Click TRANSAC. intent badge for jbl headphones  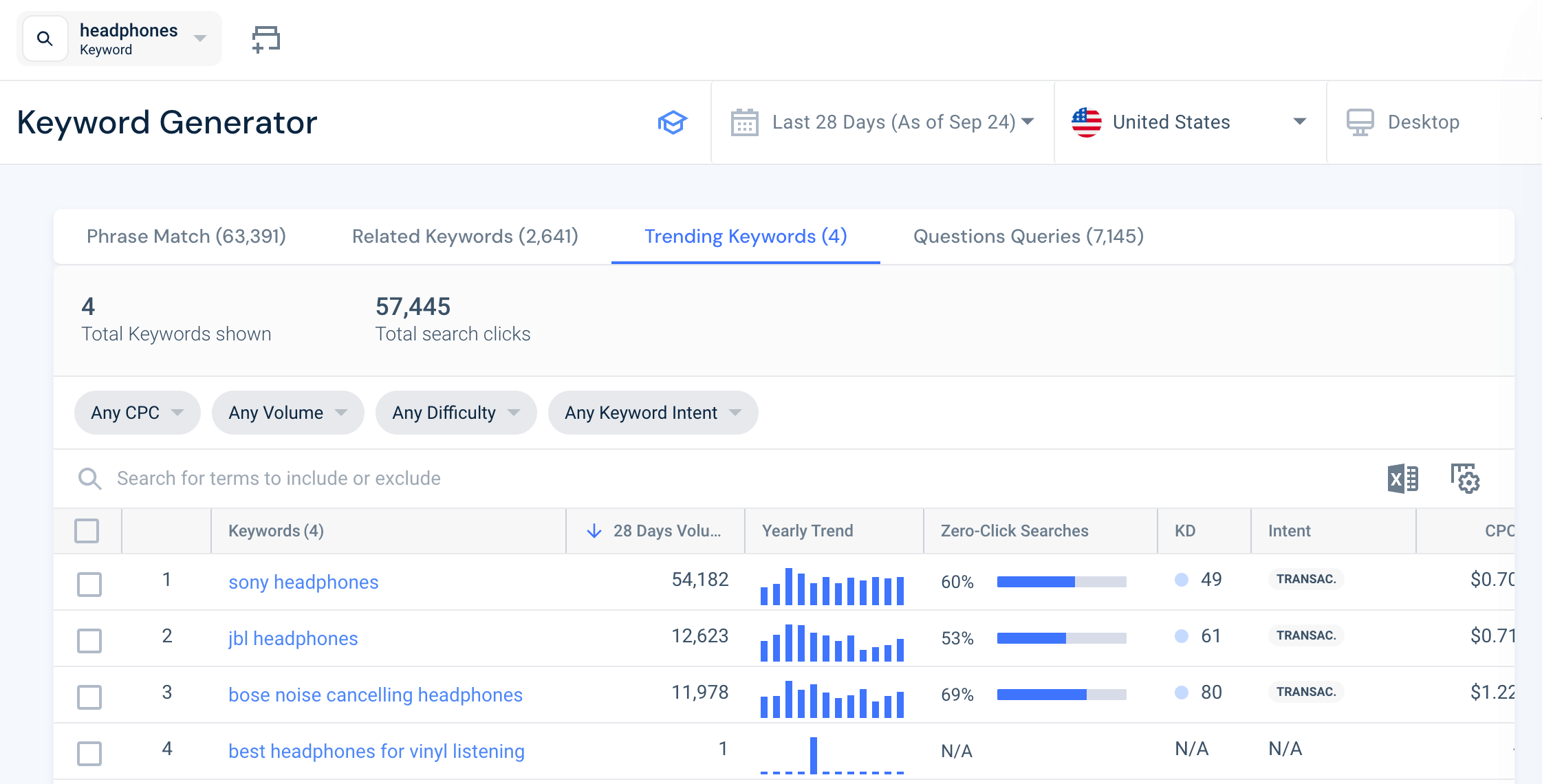coord(1306,635)
